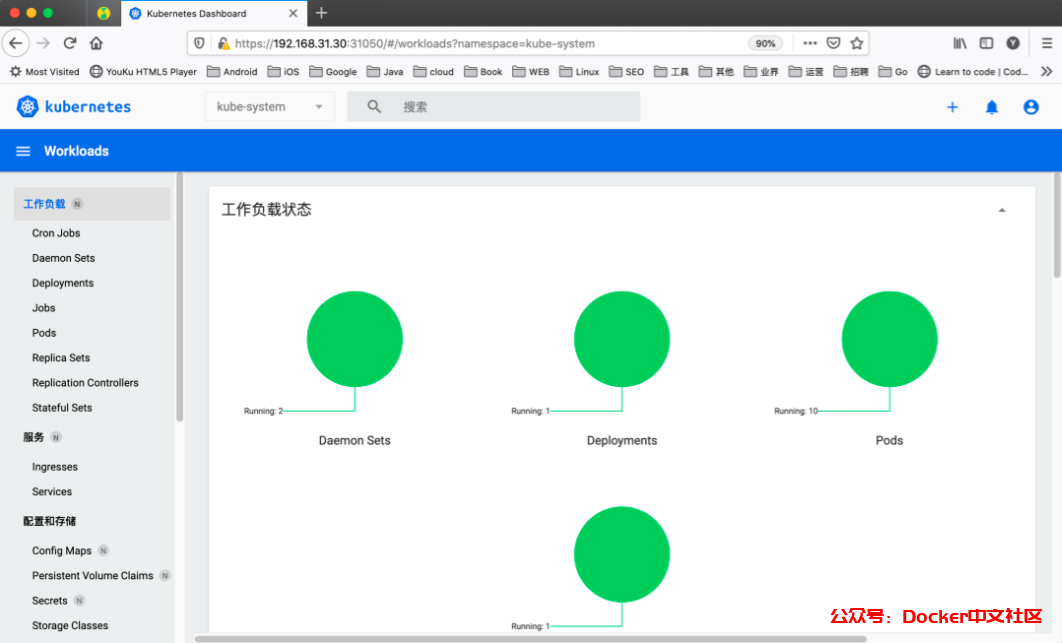1062x643 pixels.
Task: Open Deployments in the sidebar
Action: 63,283
